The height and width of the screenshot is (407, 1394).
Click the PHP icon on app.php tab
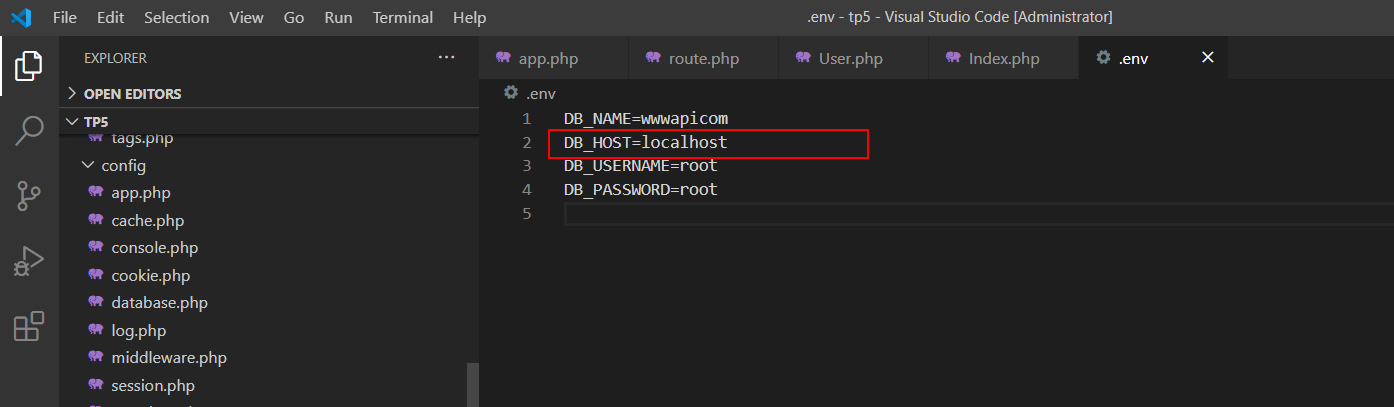[504, 58]
